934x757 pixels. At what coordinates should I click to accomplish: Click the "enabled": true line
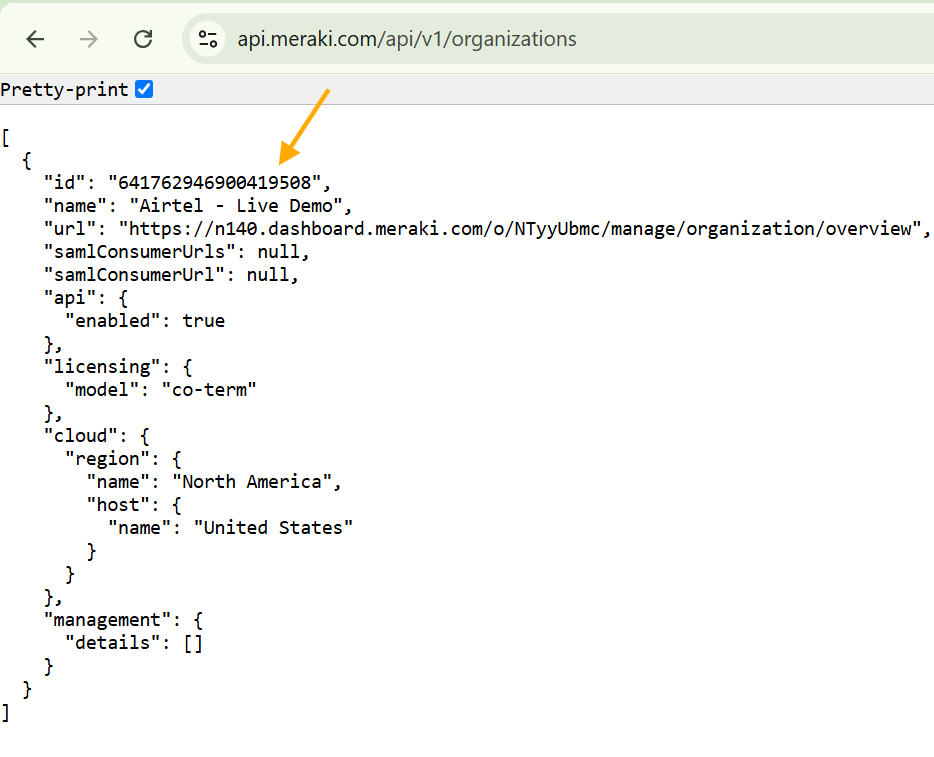145,321
